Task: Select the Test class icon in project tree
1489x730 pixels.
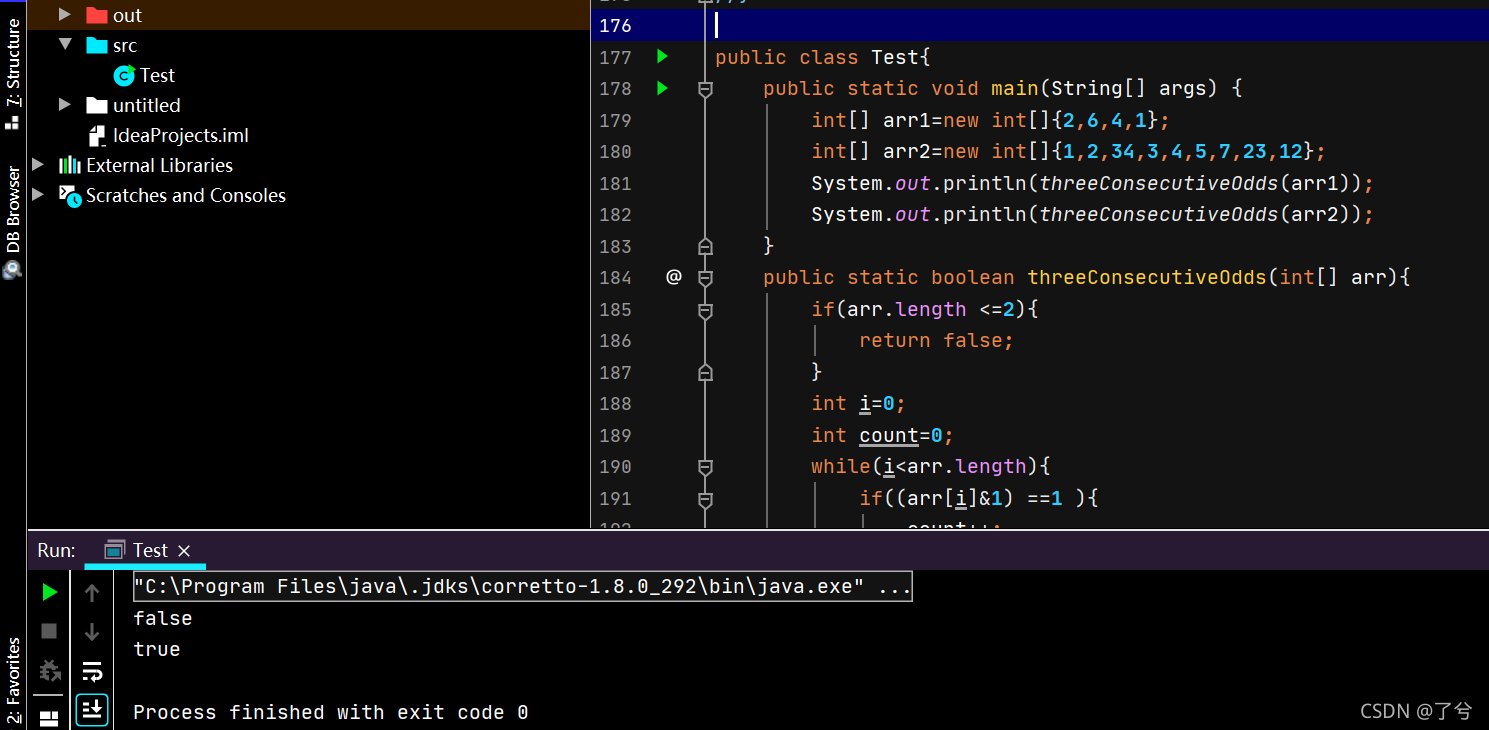Action: [124, 75]
